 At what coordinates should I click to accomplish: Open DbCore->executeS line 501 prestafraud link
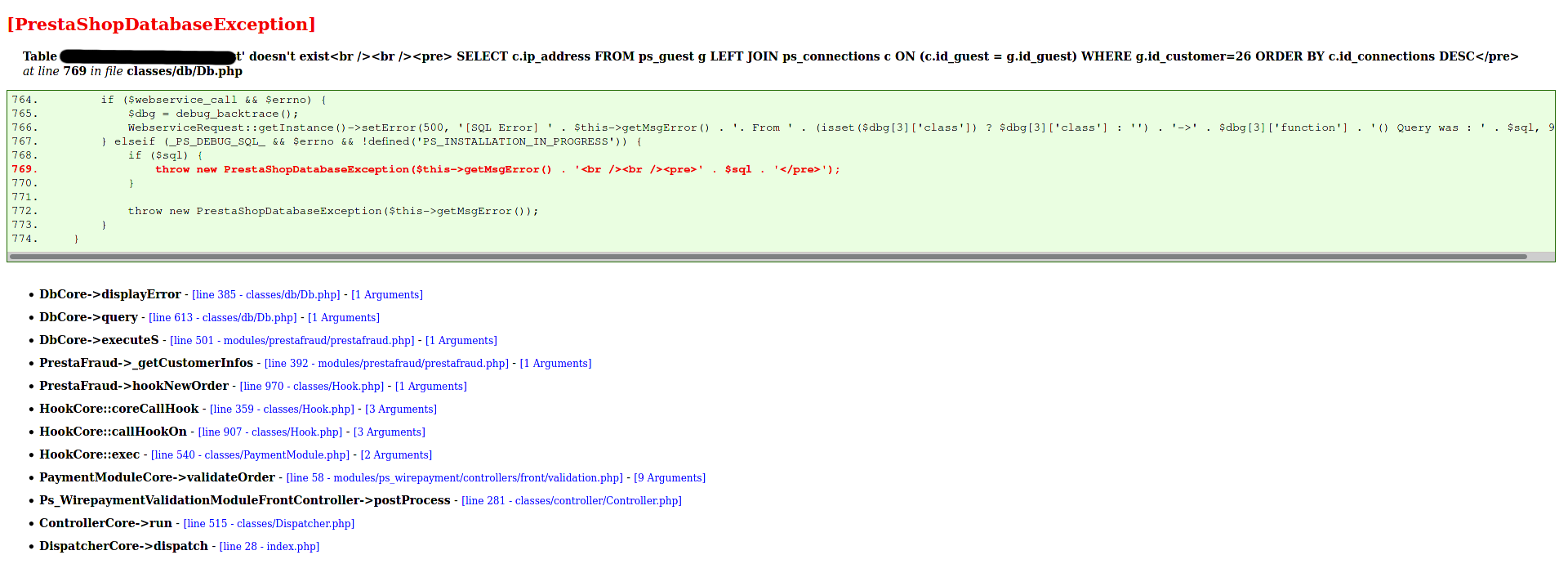click(292, 341)
